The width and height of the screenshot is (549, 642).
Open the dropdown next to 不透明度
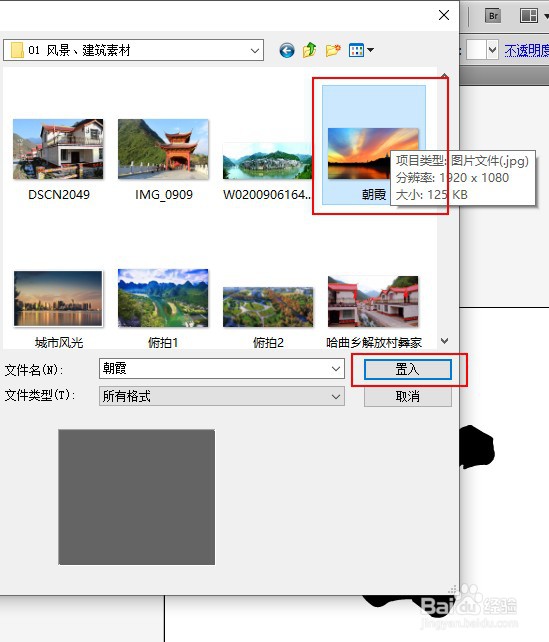[492, 50]
